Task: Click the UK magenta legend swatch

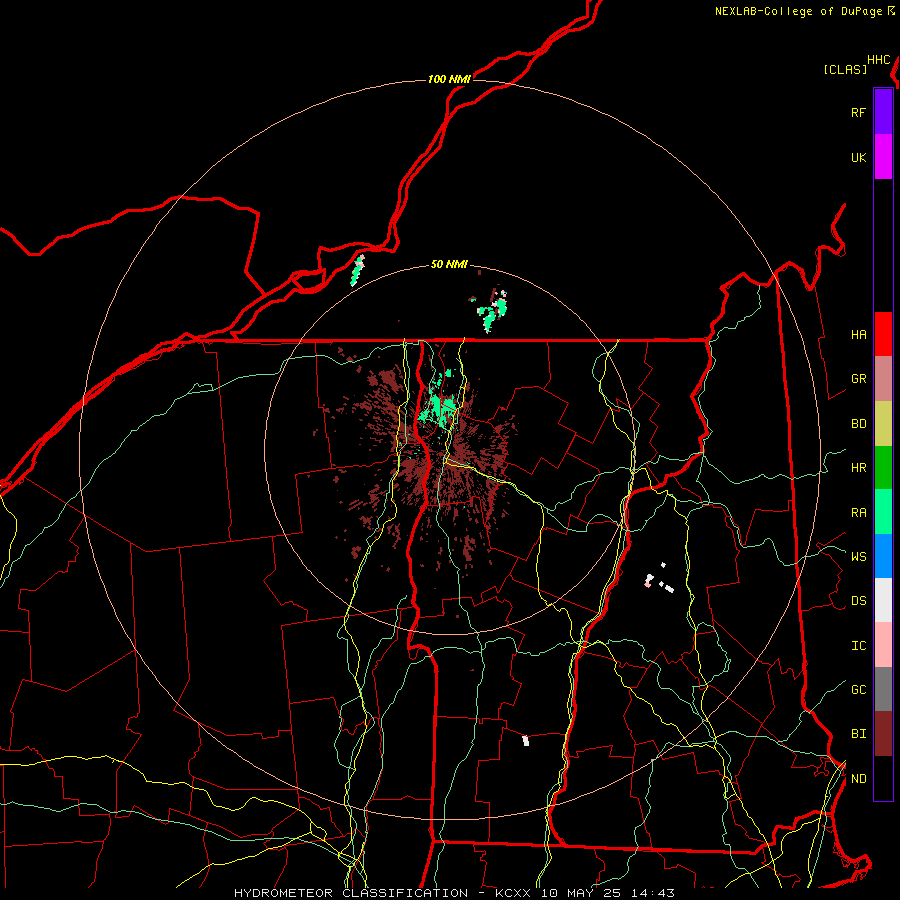Action: coord(883,157)
